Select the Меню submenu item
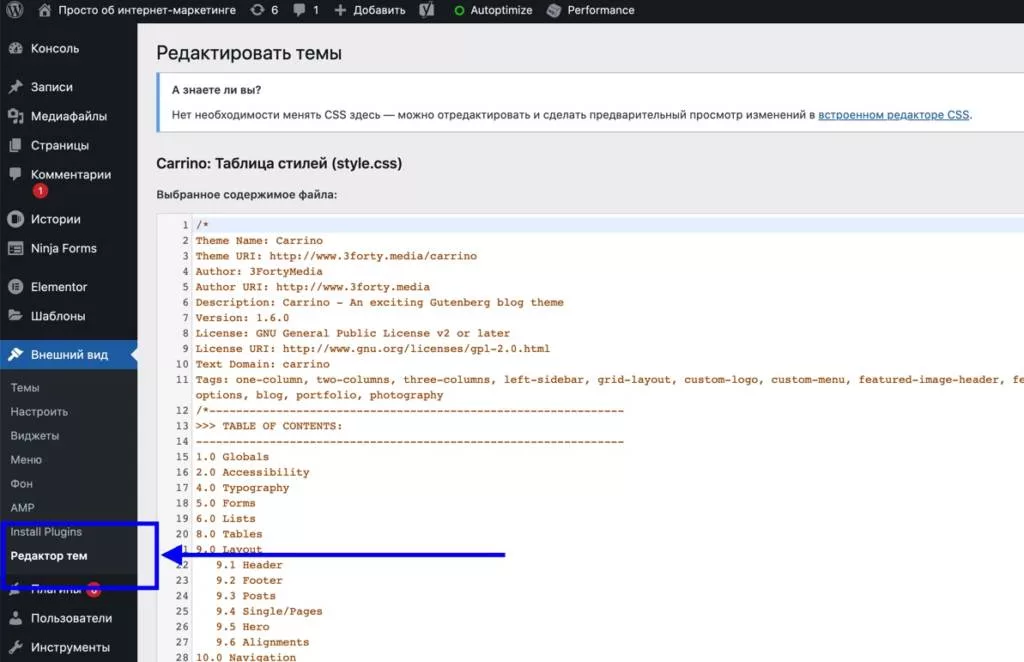 point(26,460)
